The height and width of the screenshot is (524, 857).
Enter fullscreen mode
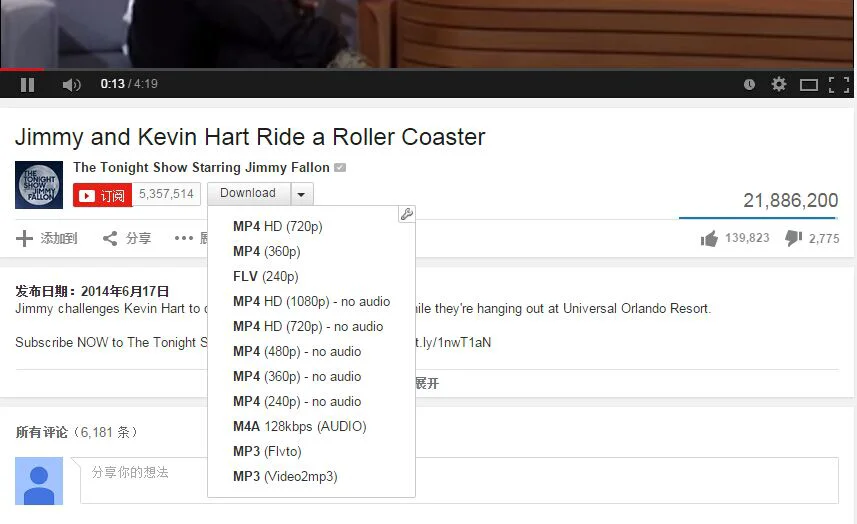[839, 85]
